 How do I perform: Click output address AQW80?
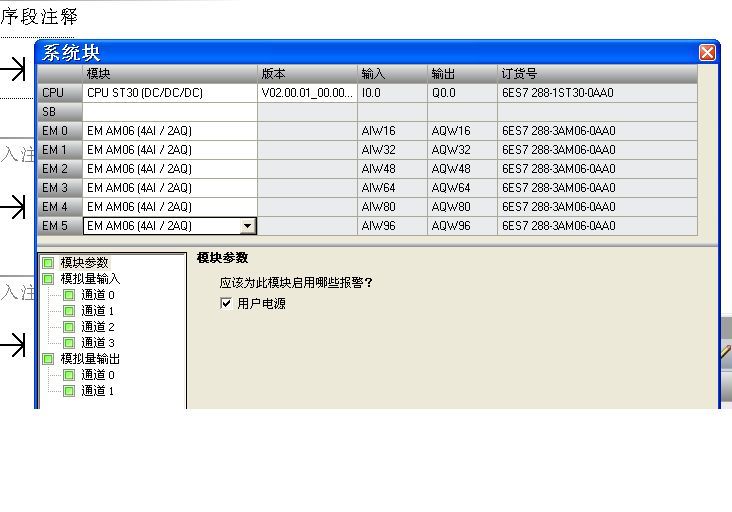pos(462,207)
